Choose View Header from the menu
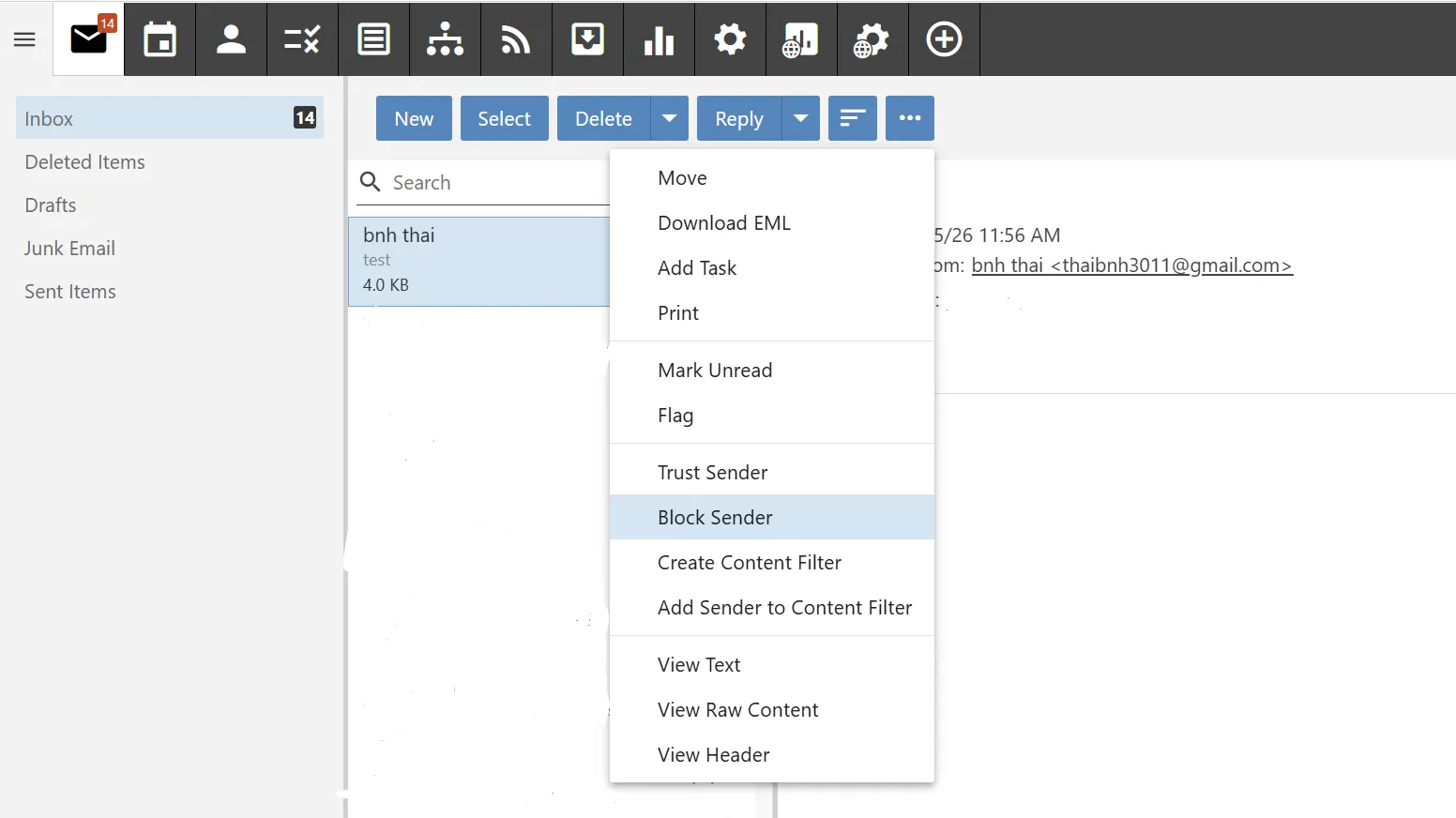1456x818 pixels. point(772,755)
